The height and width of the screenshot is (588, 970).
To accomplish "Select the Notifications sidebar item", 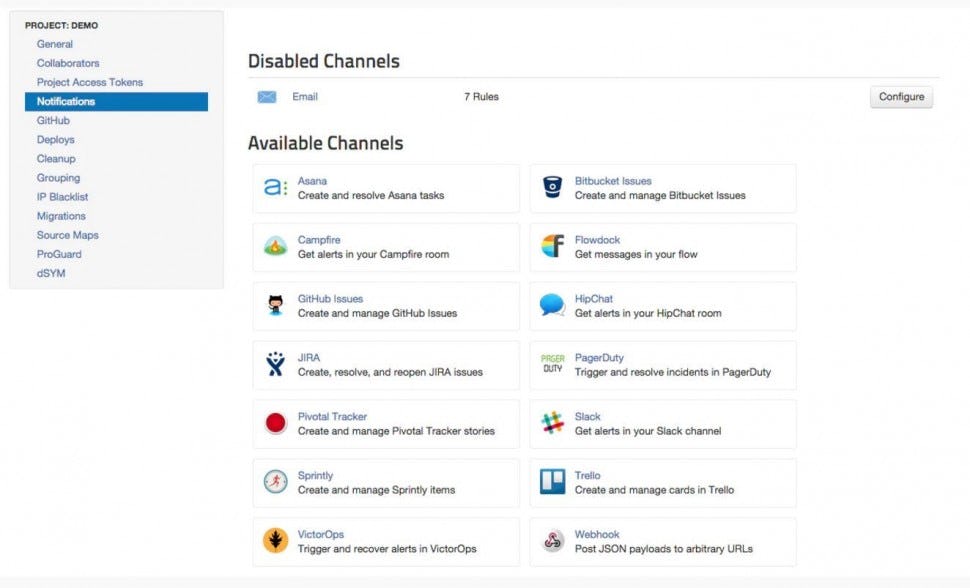I will coord(116,102).
